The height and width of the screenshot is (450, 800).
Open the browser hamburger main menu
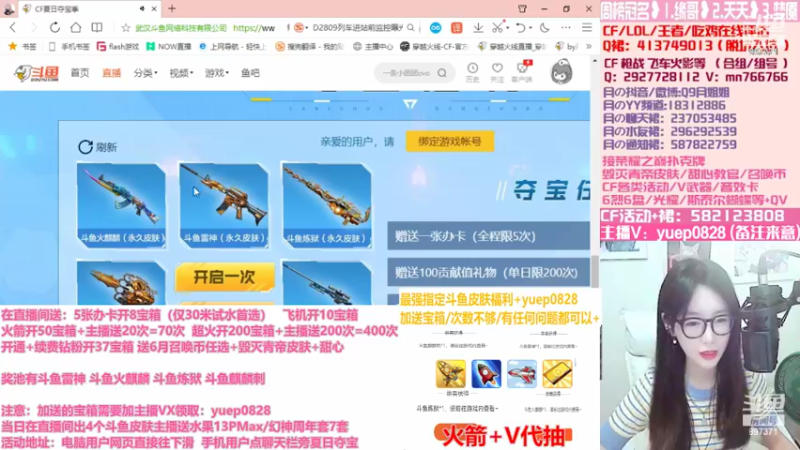(587, 28)
